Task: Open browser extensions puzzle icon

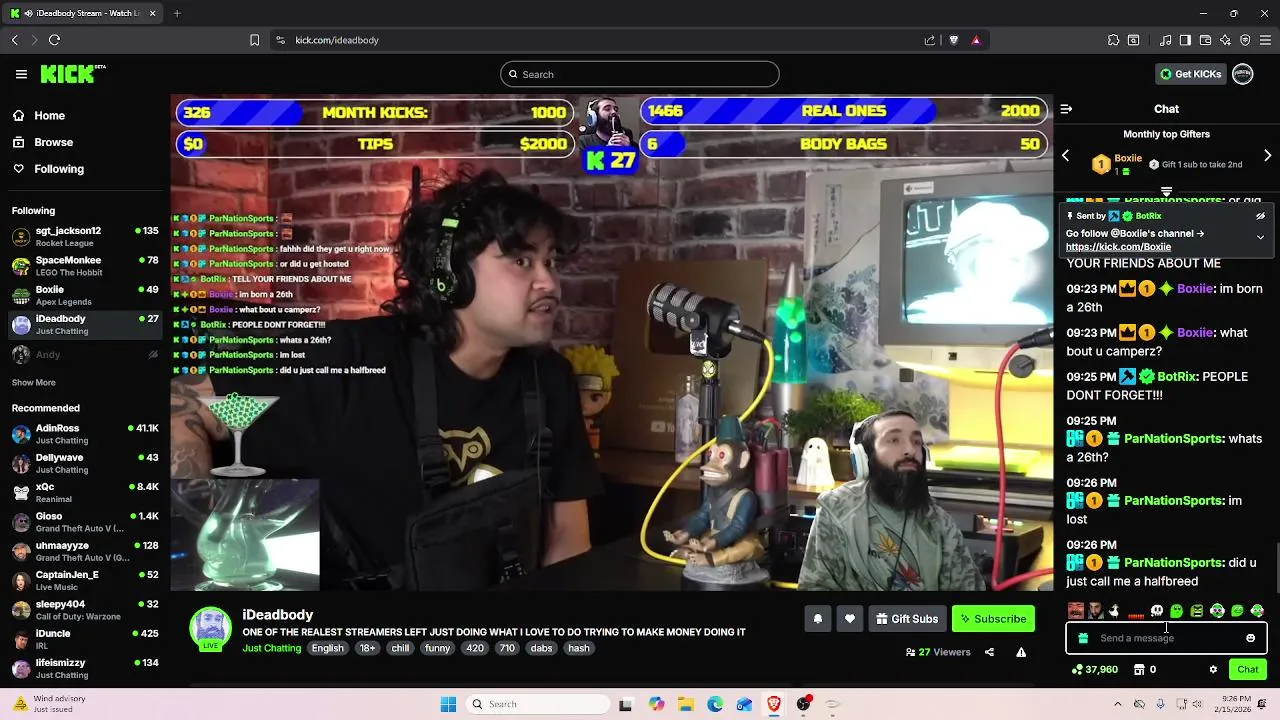Action: (1113, 40)
